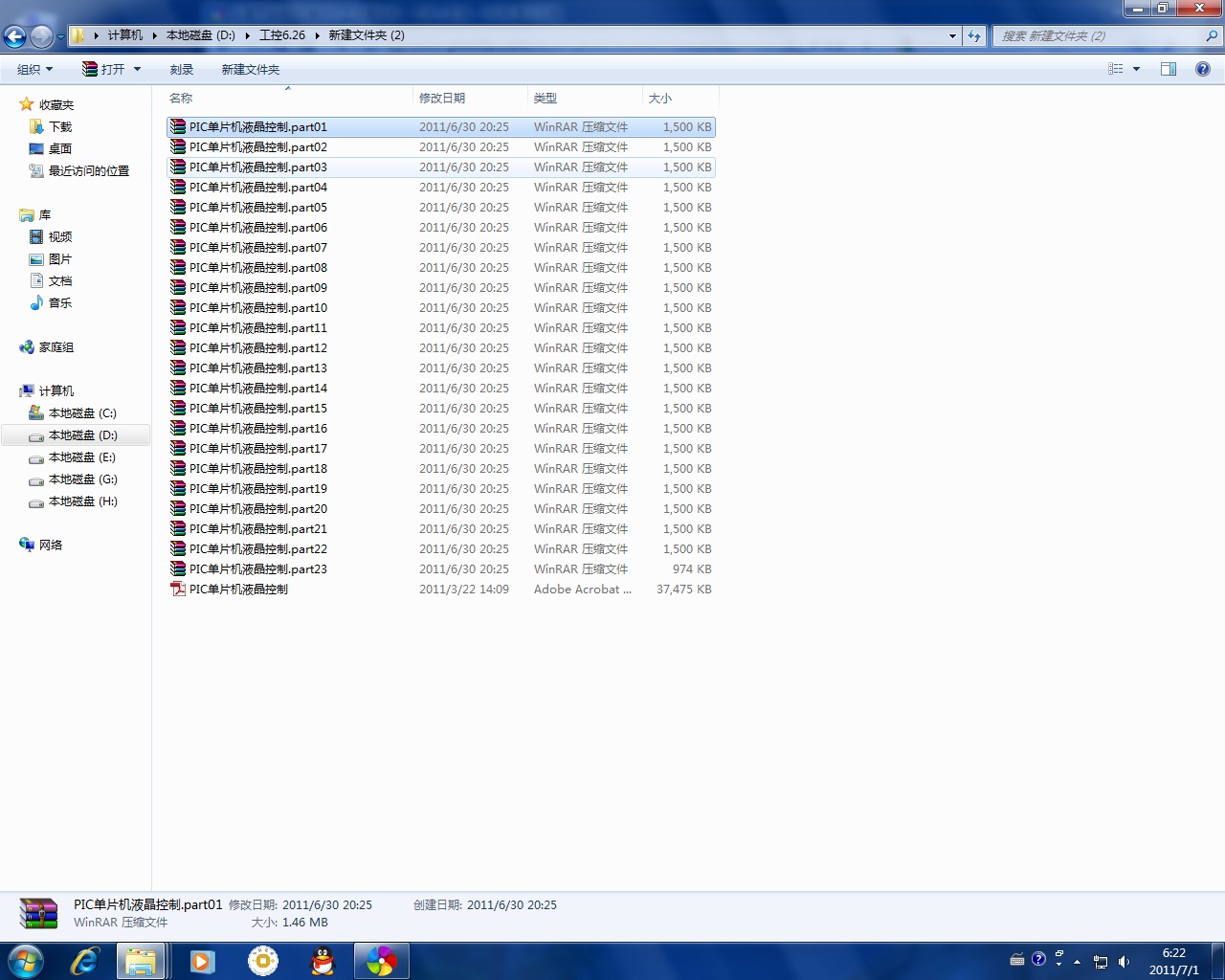This screenshot has height=980, width=1225.
Task: Sort by the 大小 column header
Action: pyautogui.click(x=660, y=98)
